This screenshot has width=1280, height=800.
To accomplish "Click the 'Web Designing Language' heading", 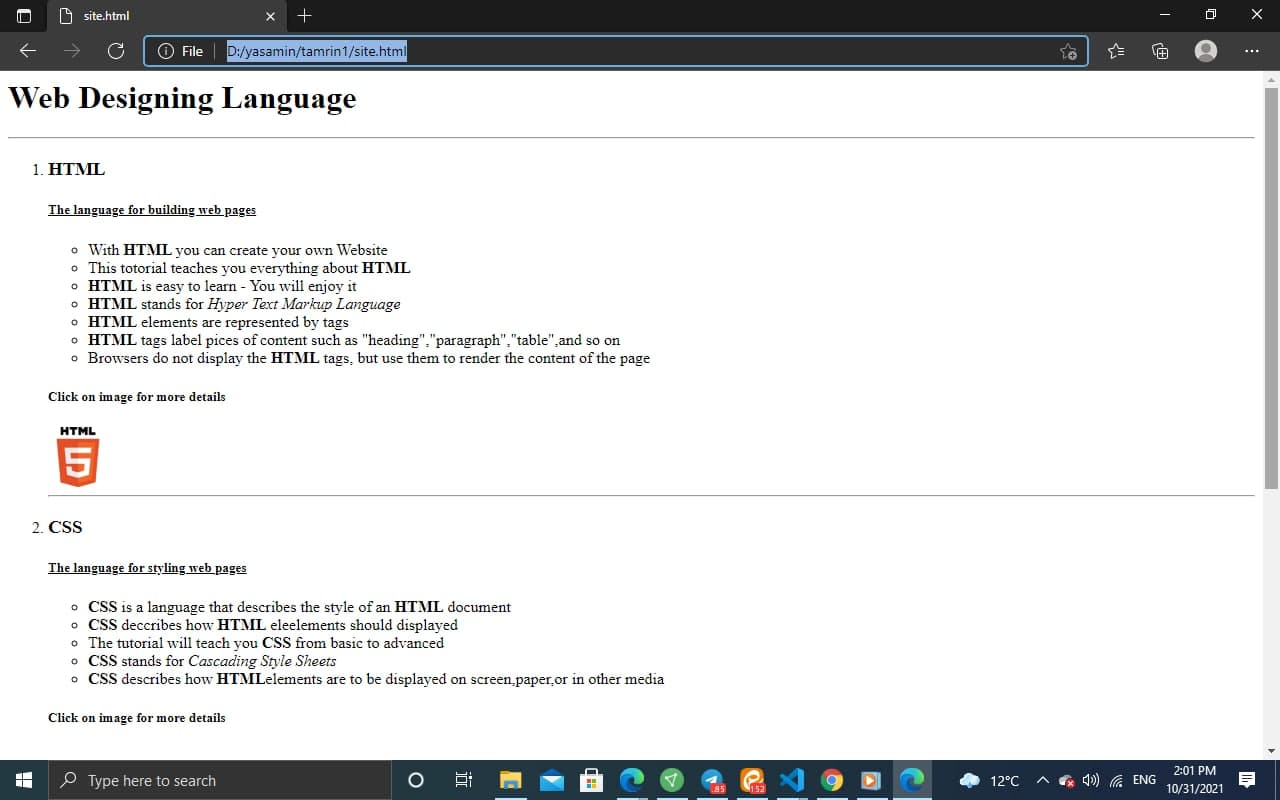I will 182,98.
